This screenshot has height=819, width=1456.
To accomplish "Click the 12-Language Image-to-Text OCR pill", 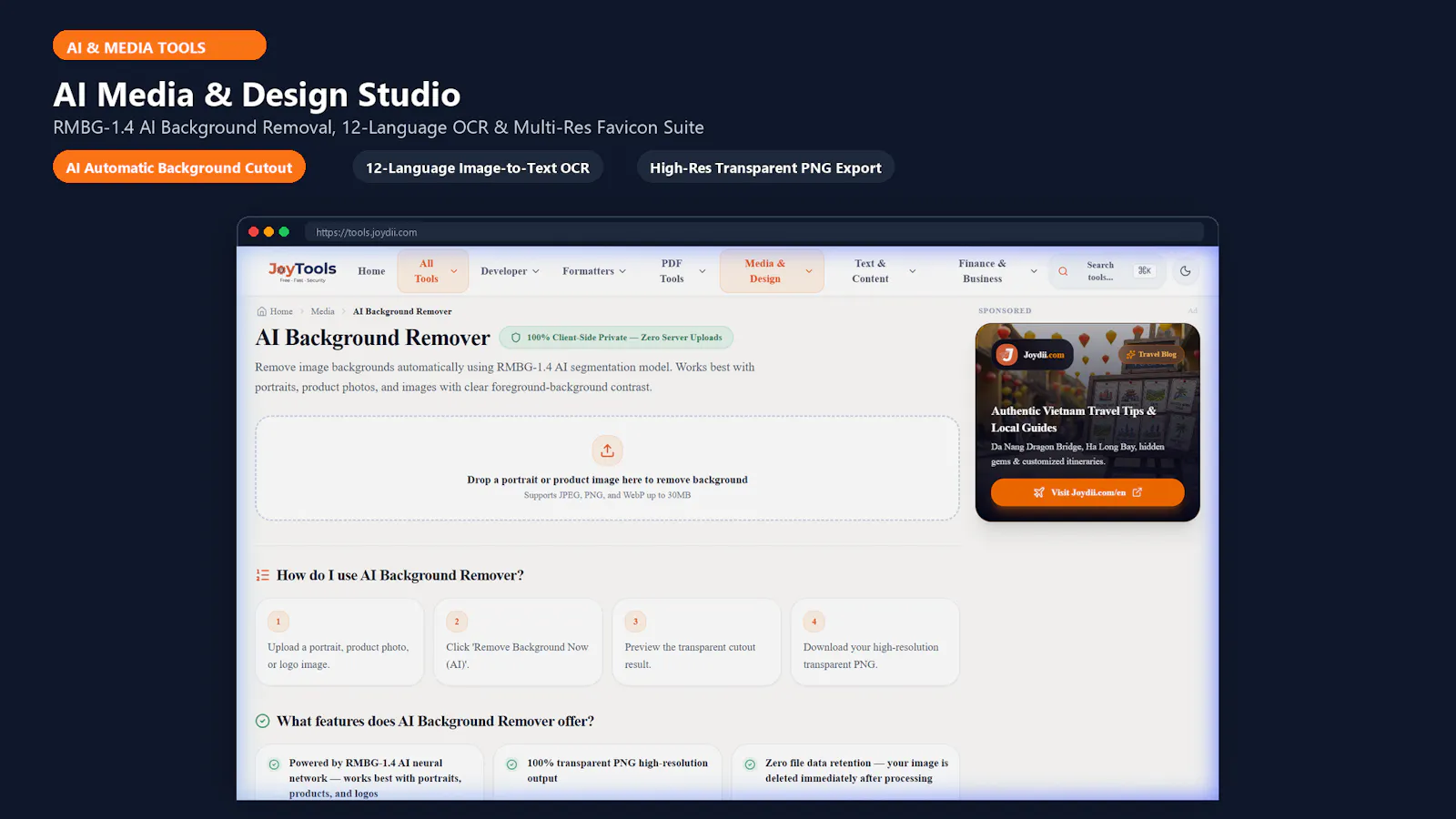I will [x=478, y=167].
